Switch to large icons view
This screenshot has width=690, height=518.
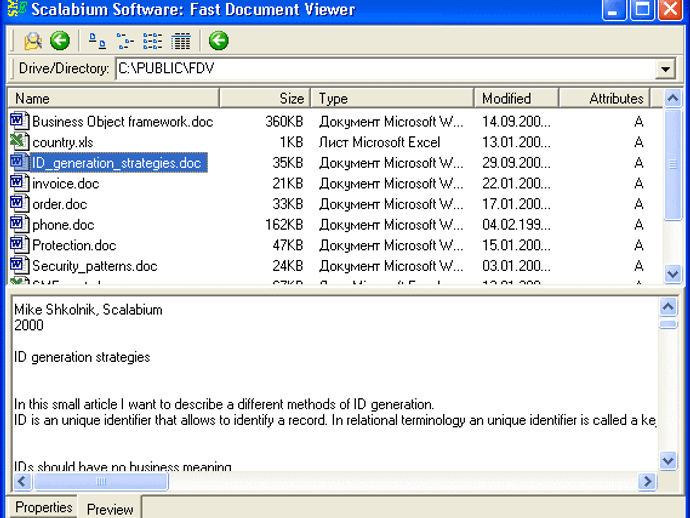pyautogui.click(x=97, y=41)
